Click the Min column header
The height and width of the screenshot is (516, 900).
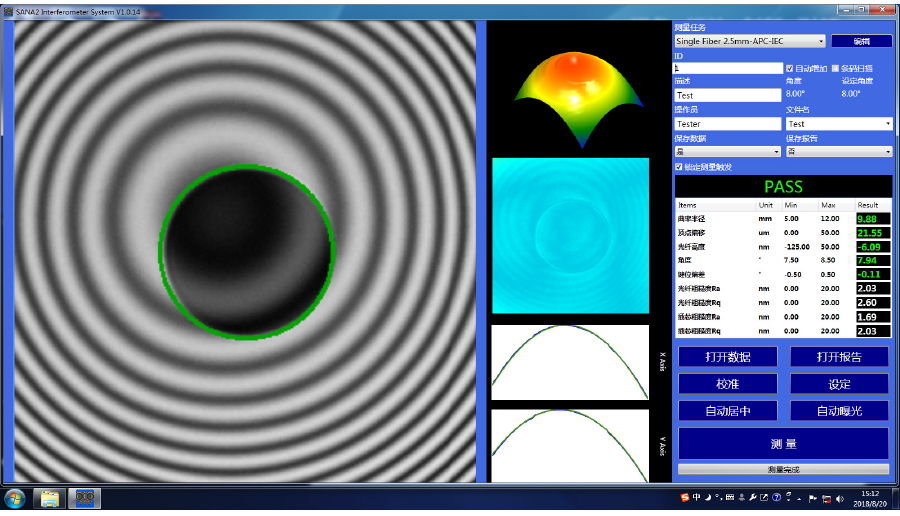click(x=790, y=205)
